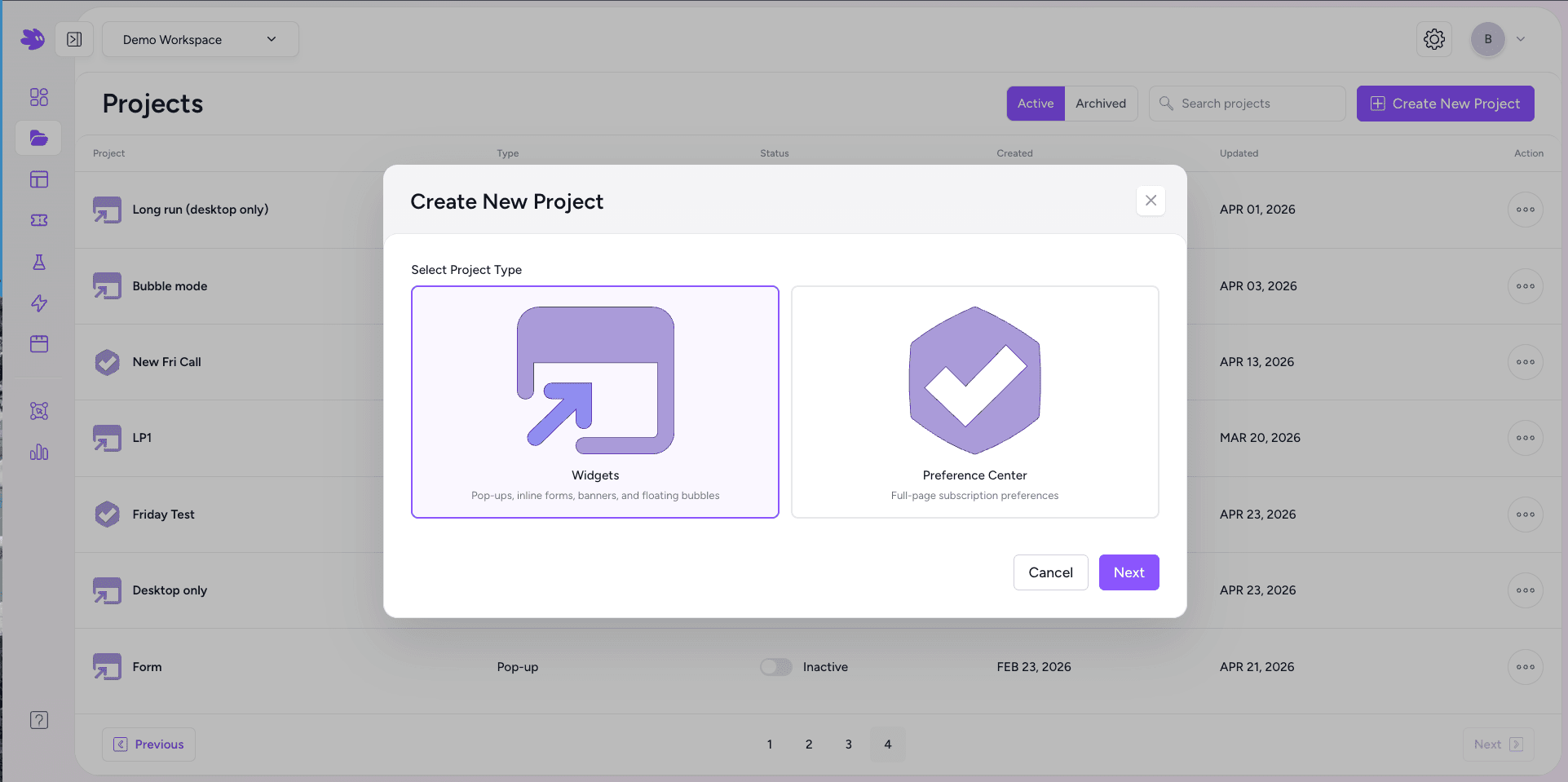
Task: Click the MAR 20, 2026 updated date
Action: pyautogui.click(x=1260, y=438)
